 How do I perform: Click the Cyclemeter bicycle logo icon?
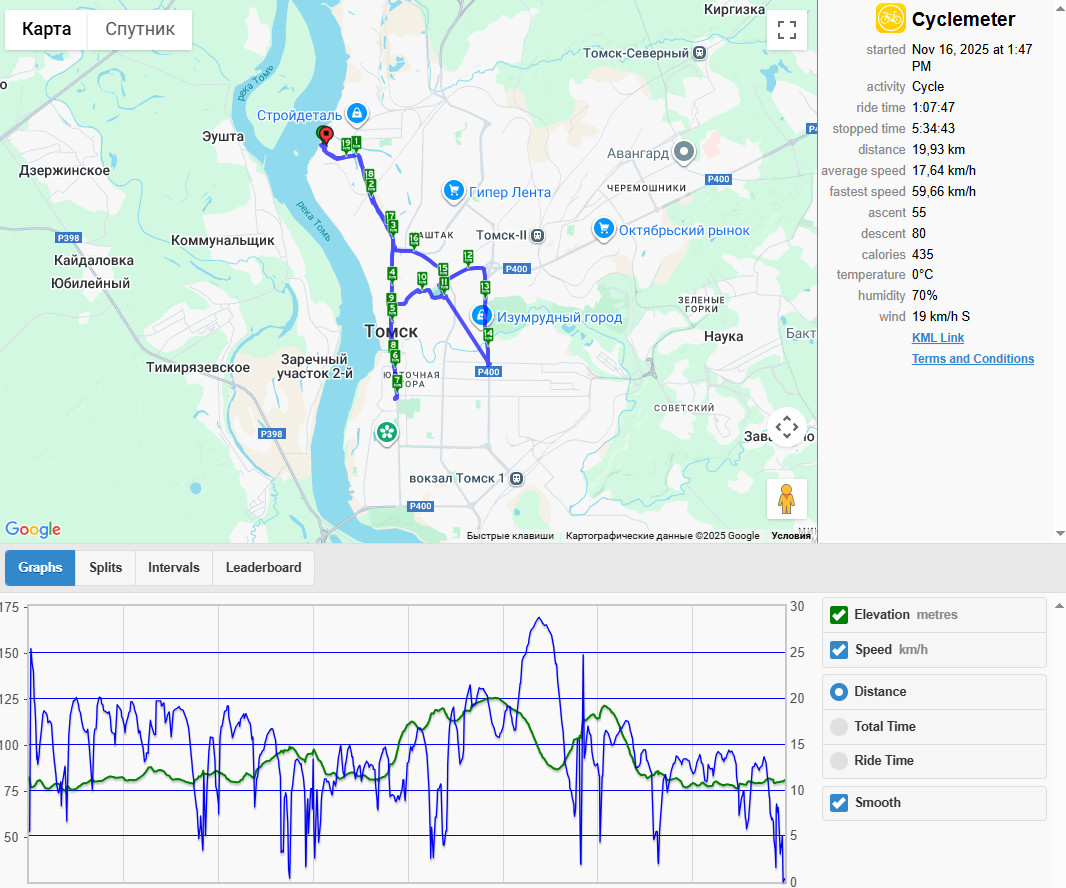pos(890,18)
